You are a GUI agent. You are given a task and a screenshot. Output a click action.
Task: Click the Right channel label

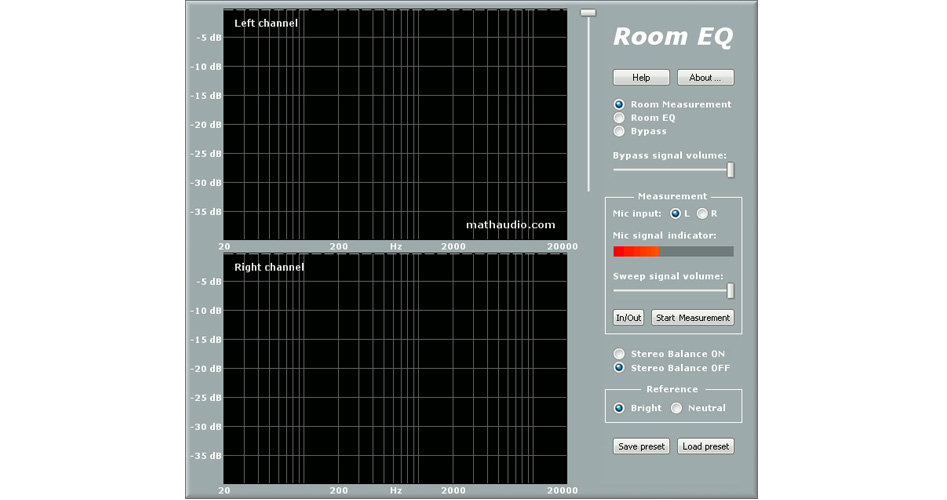(x=269, y=268)
